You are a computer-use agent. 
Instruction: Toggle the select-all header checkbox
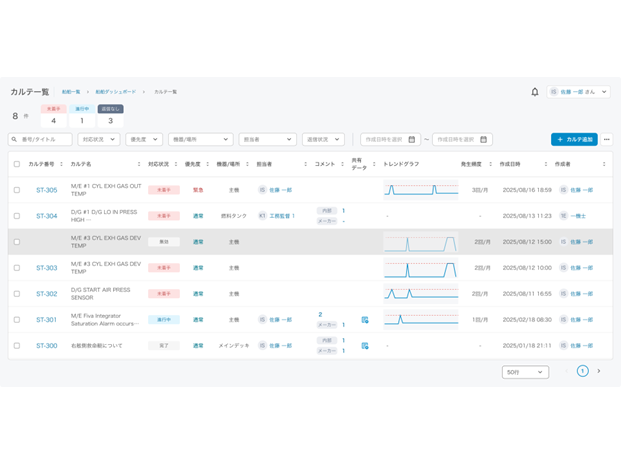tap(17, 164)
